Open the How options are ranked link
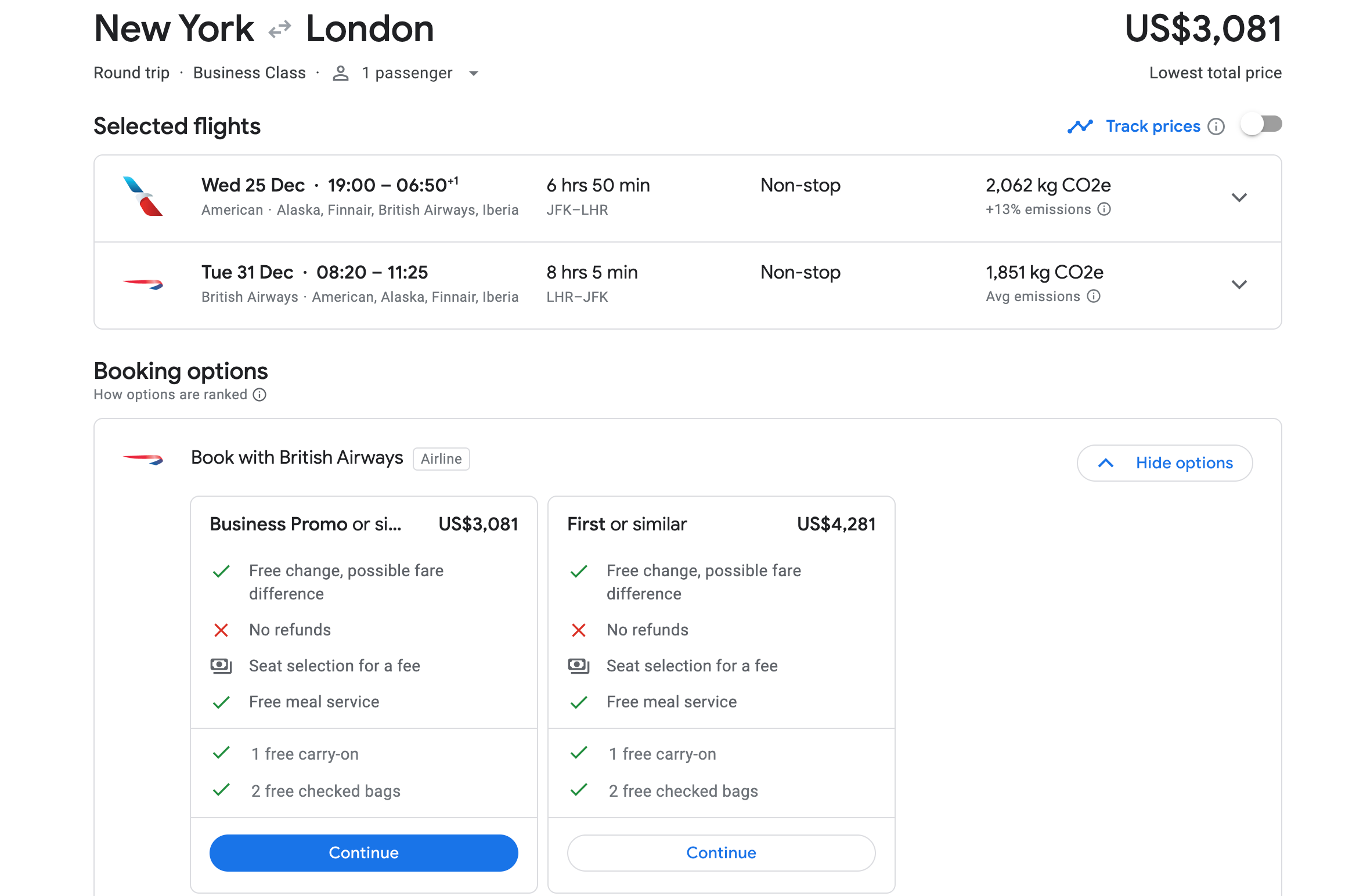Viewport: 1363px width, 896px height. click(x=170, y=395)
